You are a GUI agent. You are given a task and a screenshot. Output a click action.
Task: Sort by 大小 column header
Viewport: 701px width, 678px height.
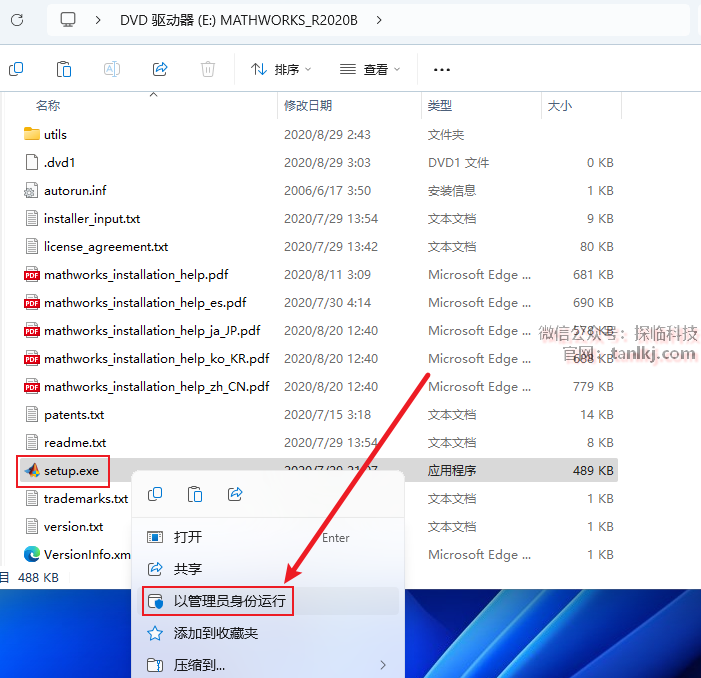(x=560, y=105)
